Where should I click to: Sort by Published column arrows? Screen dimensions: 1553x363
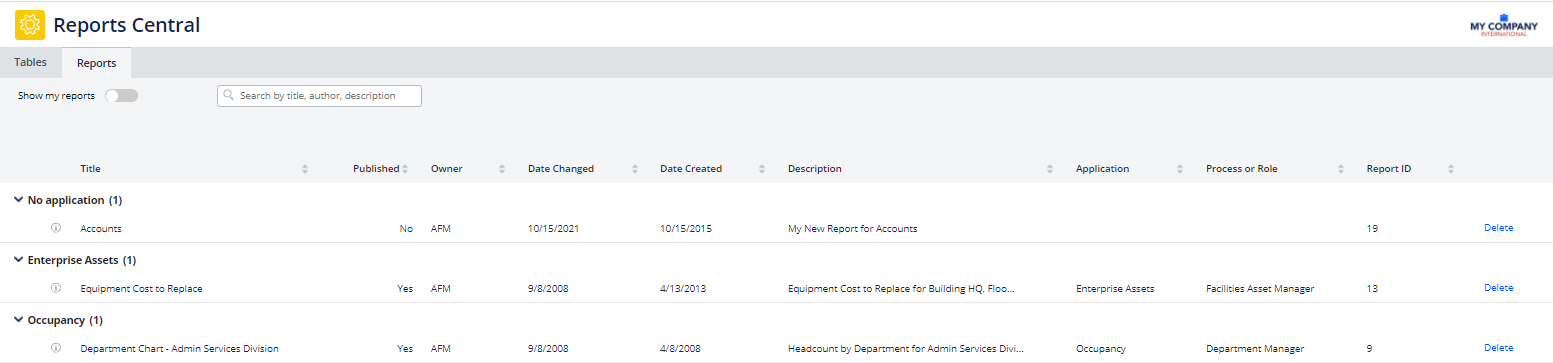[405, 169]
